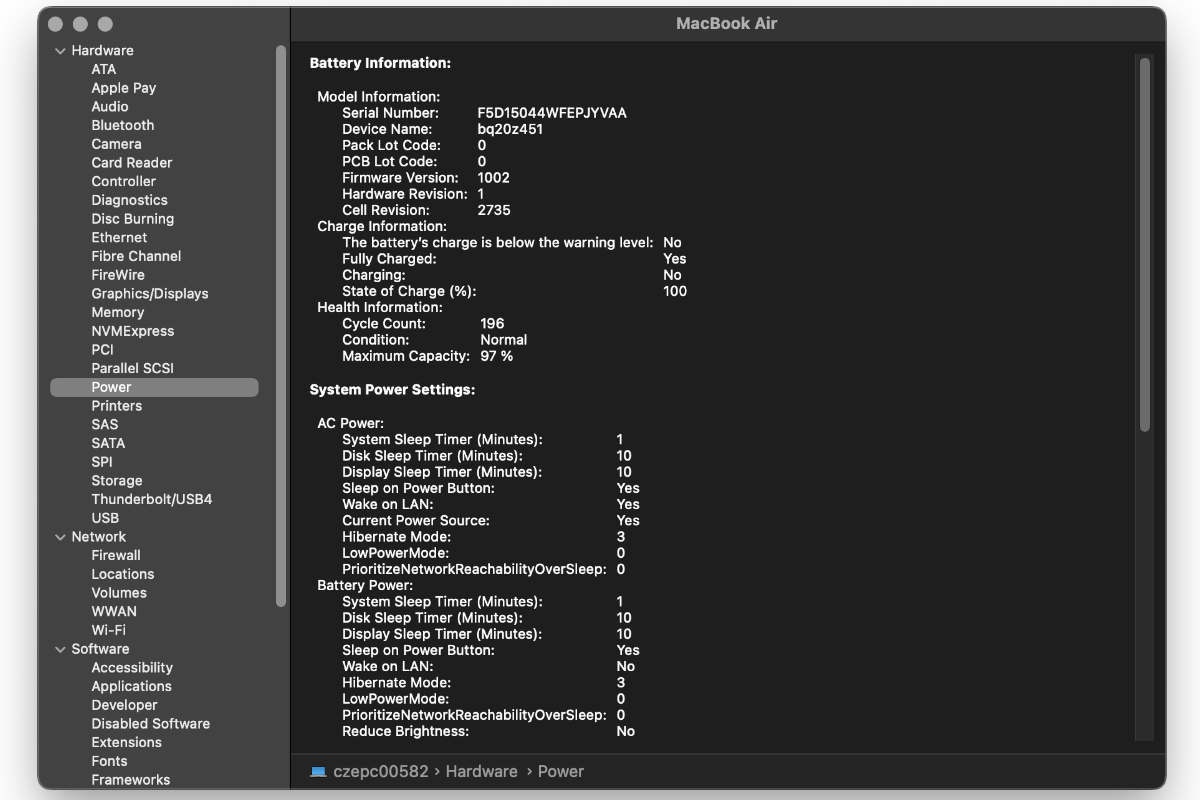This screenshot has height=800, width=1200.
Task: Open Frameworks software section
Action: pyautogui.click(x=131, y=780)
